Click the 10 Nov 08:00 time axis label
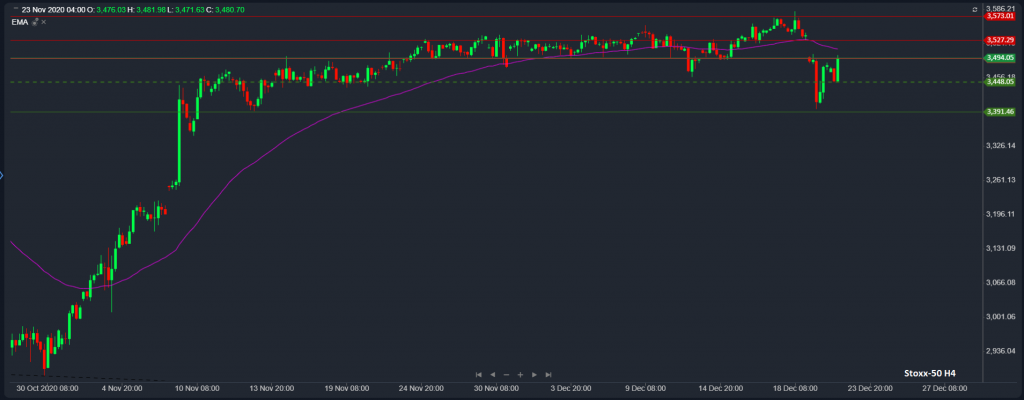Image resolution: width=1024 pixels, height=400 pixels. [x=195, y=387]
